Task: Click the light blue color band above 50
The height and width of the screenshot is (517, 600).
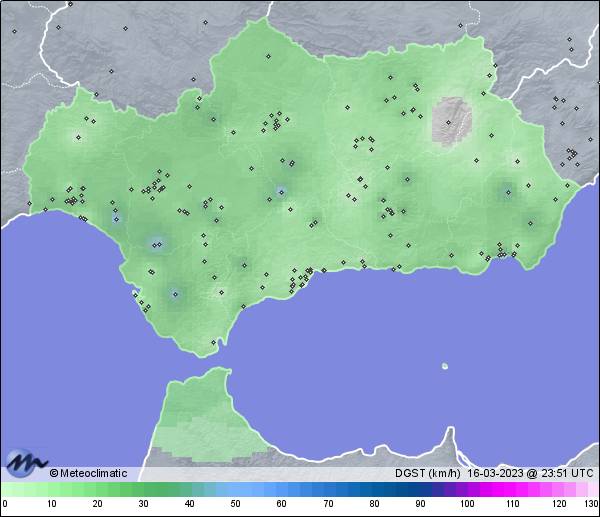Action: point(235,489)
